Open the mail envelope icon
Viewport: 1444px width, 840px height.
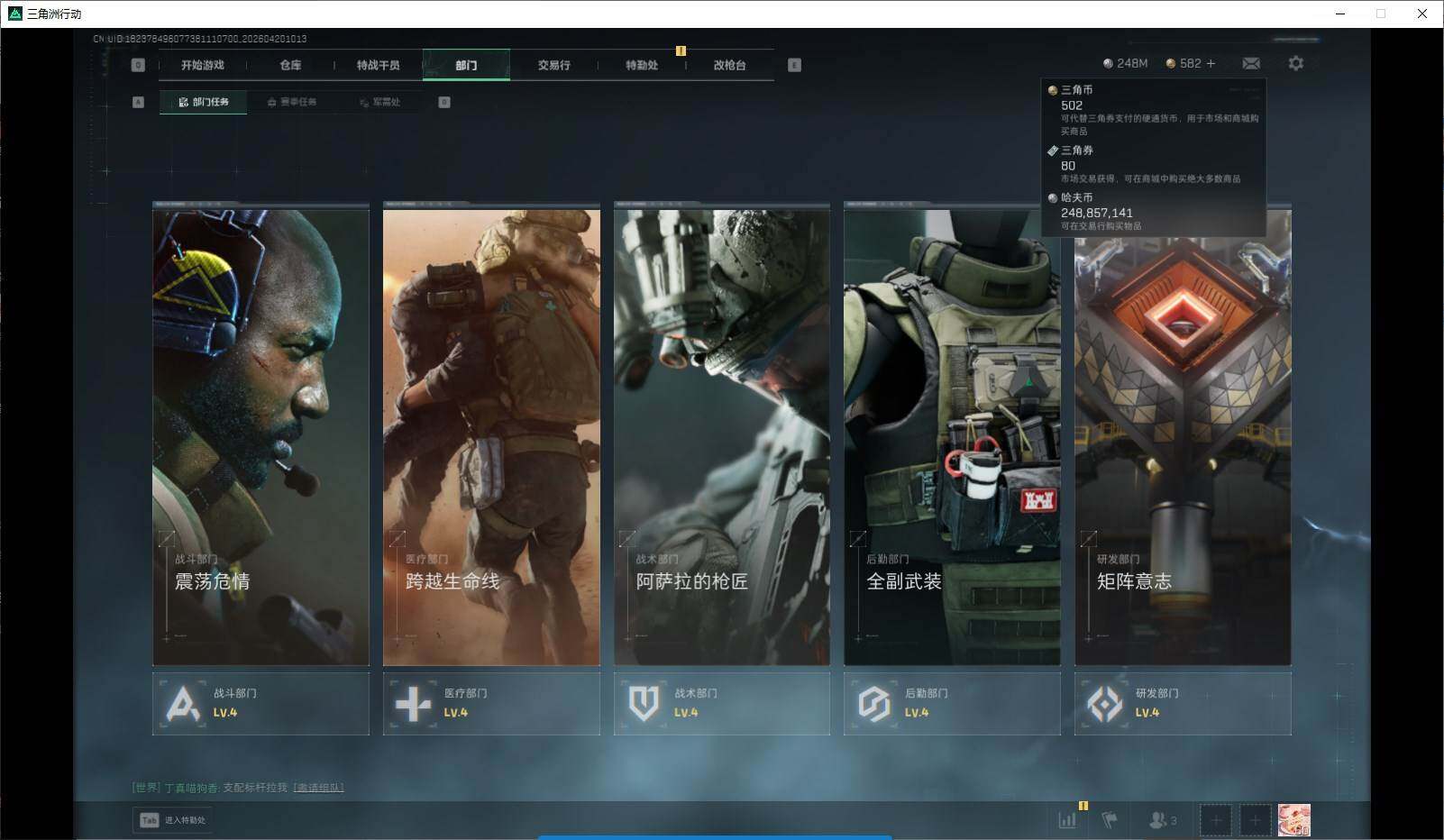coord(1251,63)
